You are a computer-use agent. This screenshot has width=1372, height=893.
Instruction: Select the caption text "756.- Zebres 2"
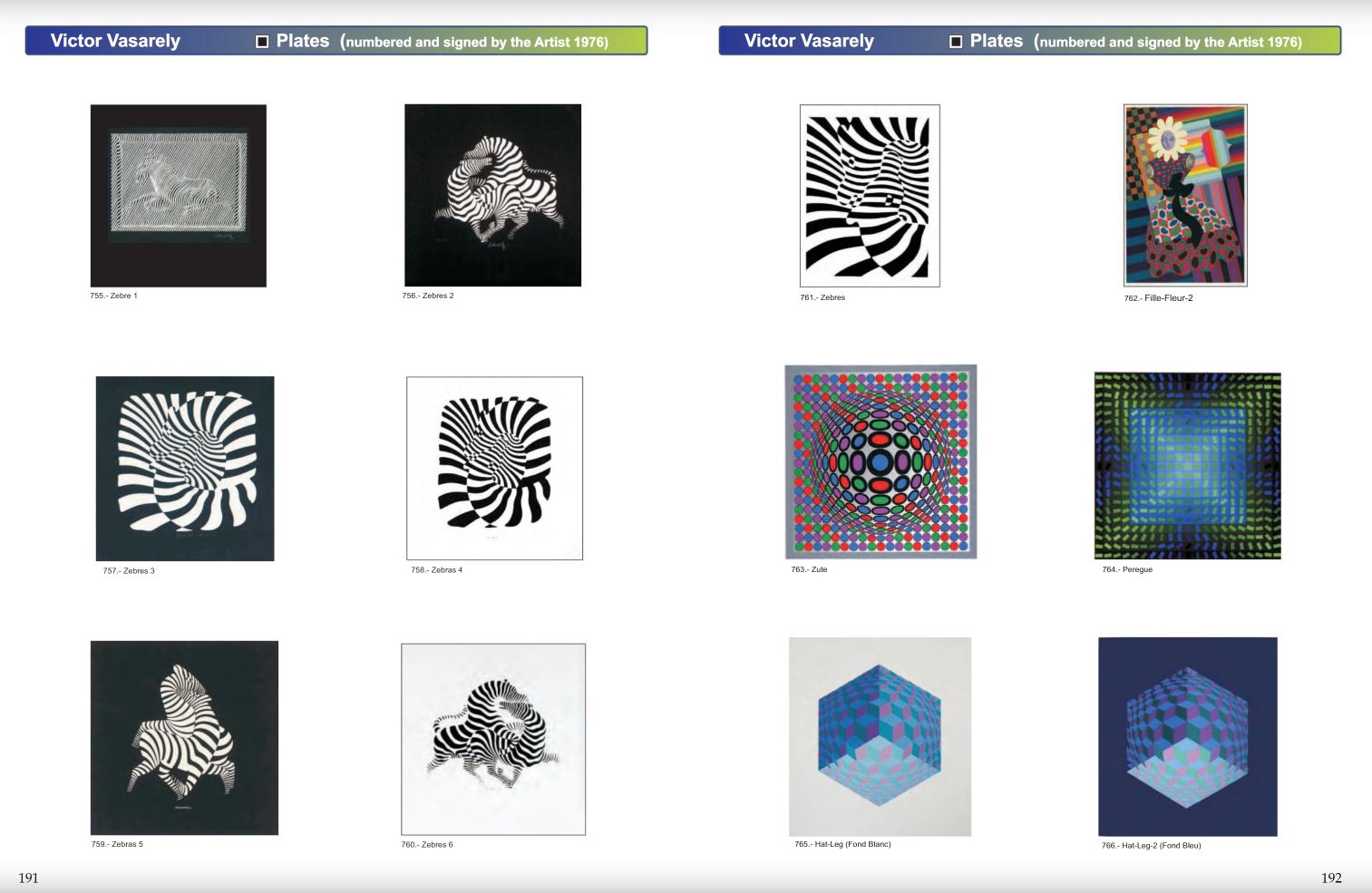tap(428, 296)
